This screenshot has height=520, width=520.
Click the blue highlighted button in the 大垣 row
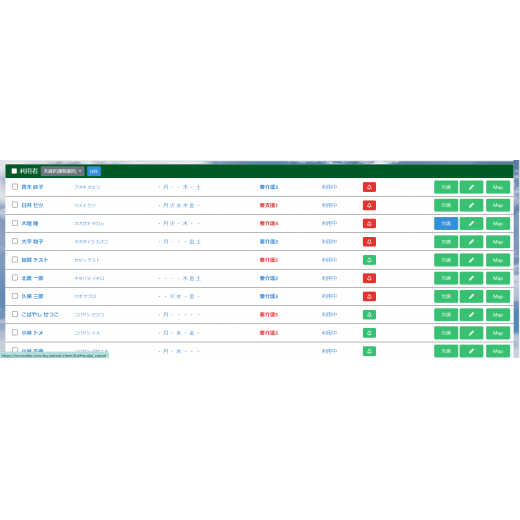pos(446,223)
